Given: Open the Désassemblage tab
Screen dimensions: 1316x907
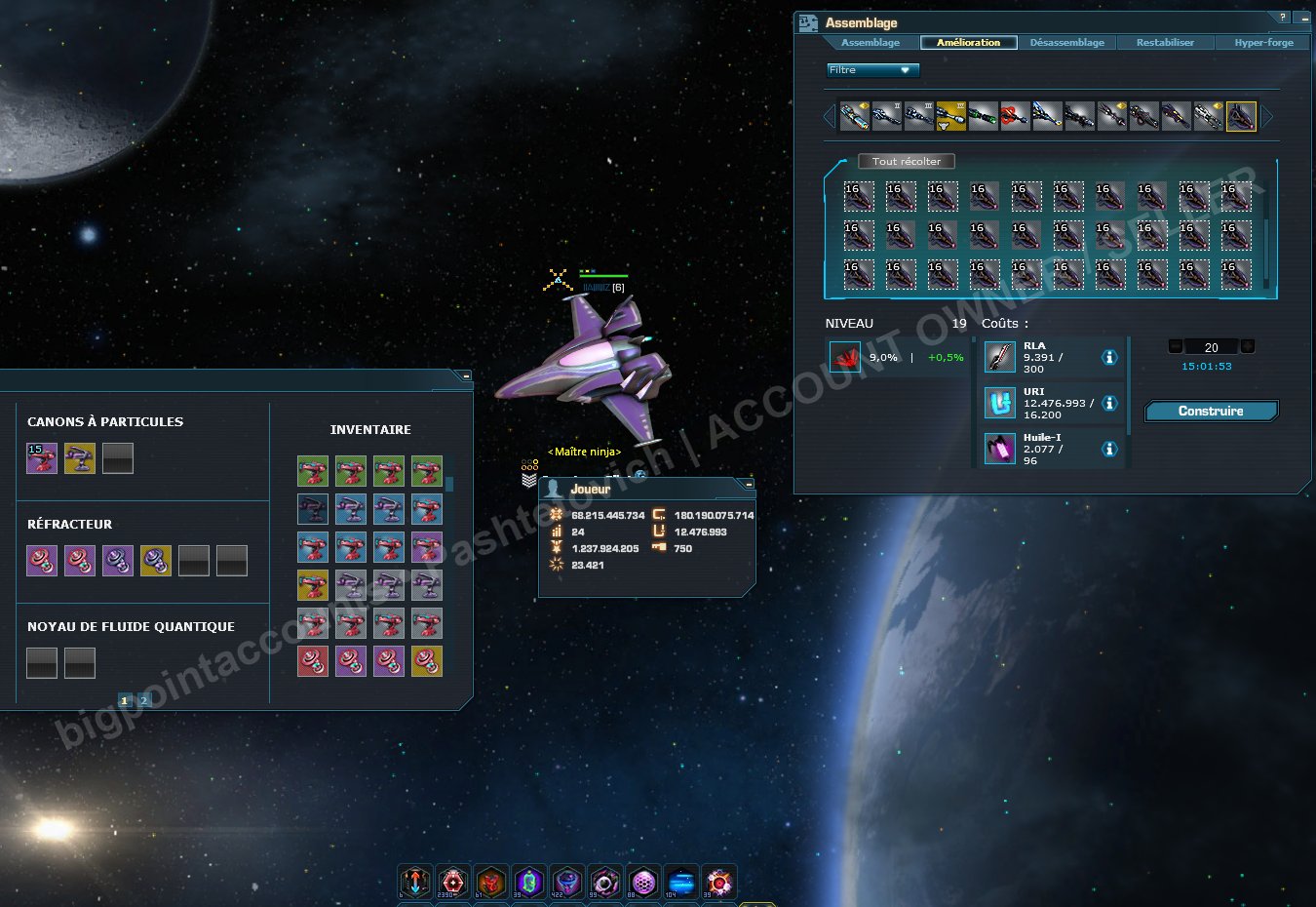Looking at the screenshot, I should pyautogui.click(x=1067, y=43).
